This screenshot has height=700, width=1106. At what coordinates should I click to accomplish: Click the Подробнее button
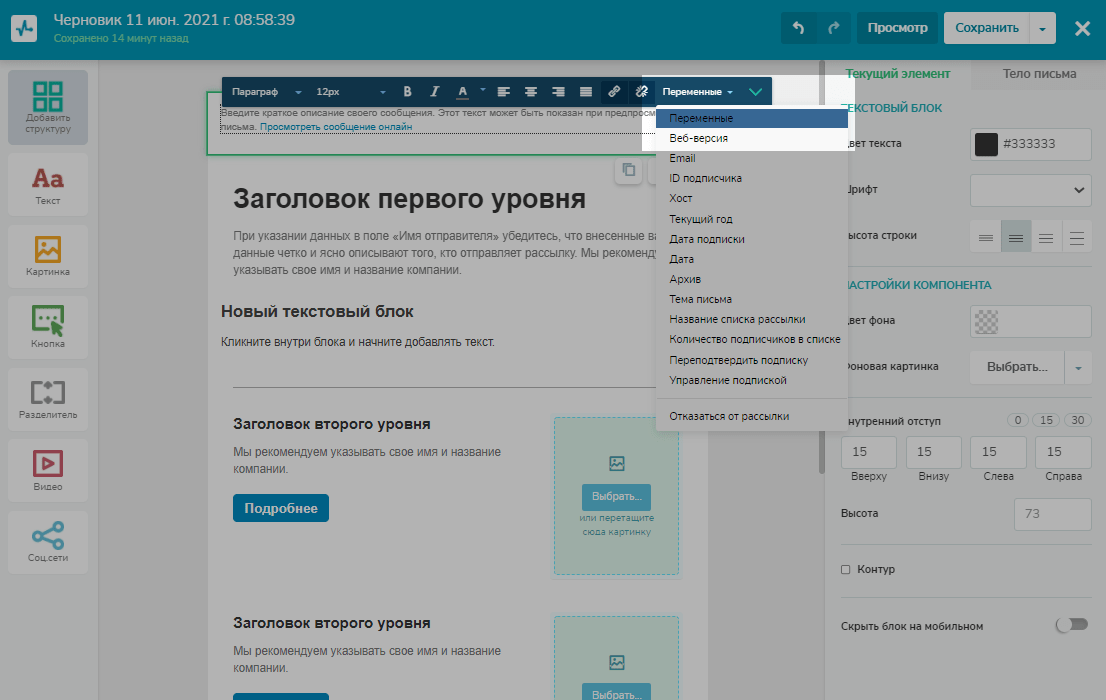[281, 508]
